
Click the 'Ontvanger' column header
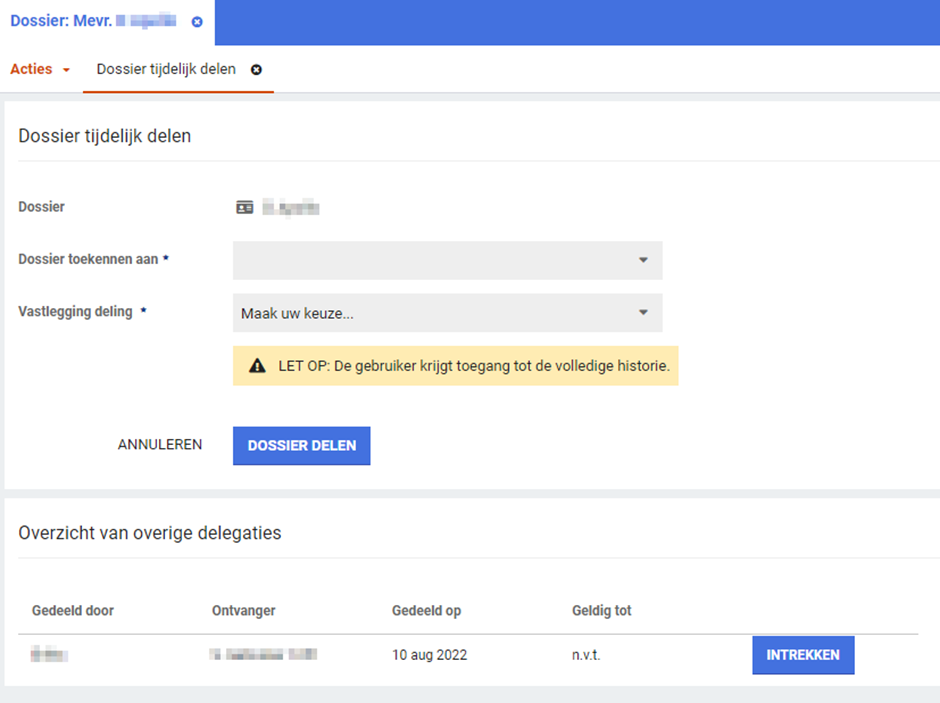[243, 611]
